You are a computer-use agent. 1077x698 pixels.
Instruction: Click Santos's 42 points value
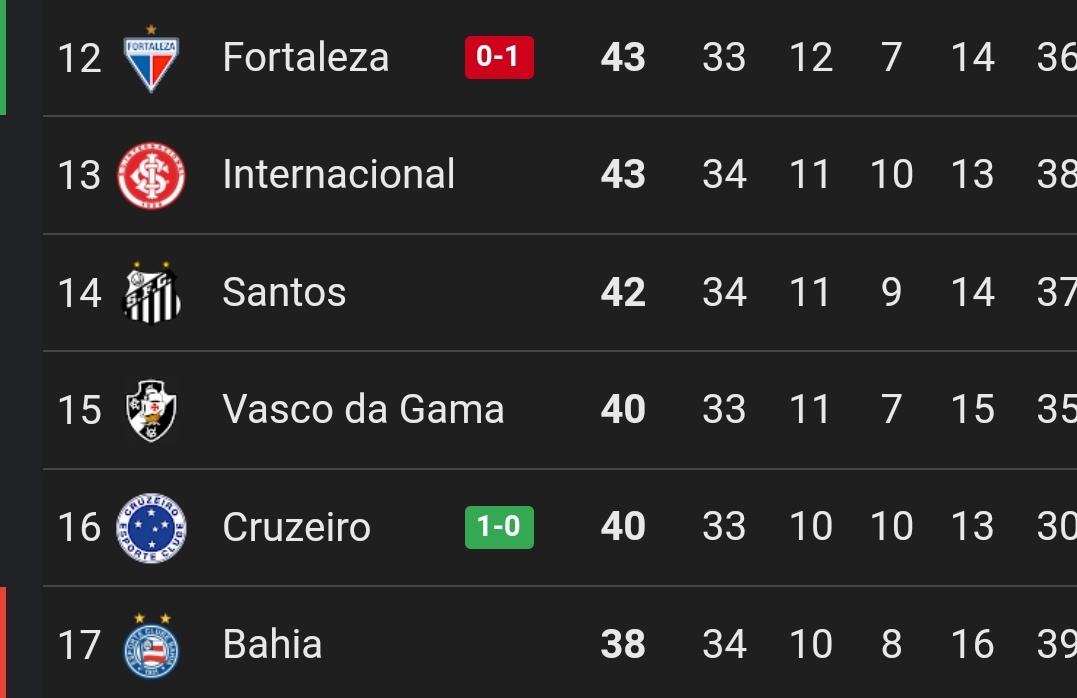click(623, 293)
